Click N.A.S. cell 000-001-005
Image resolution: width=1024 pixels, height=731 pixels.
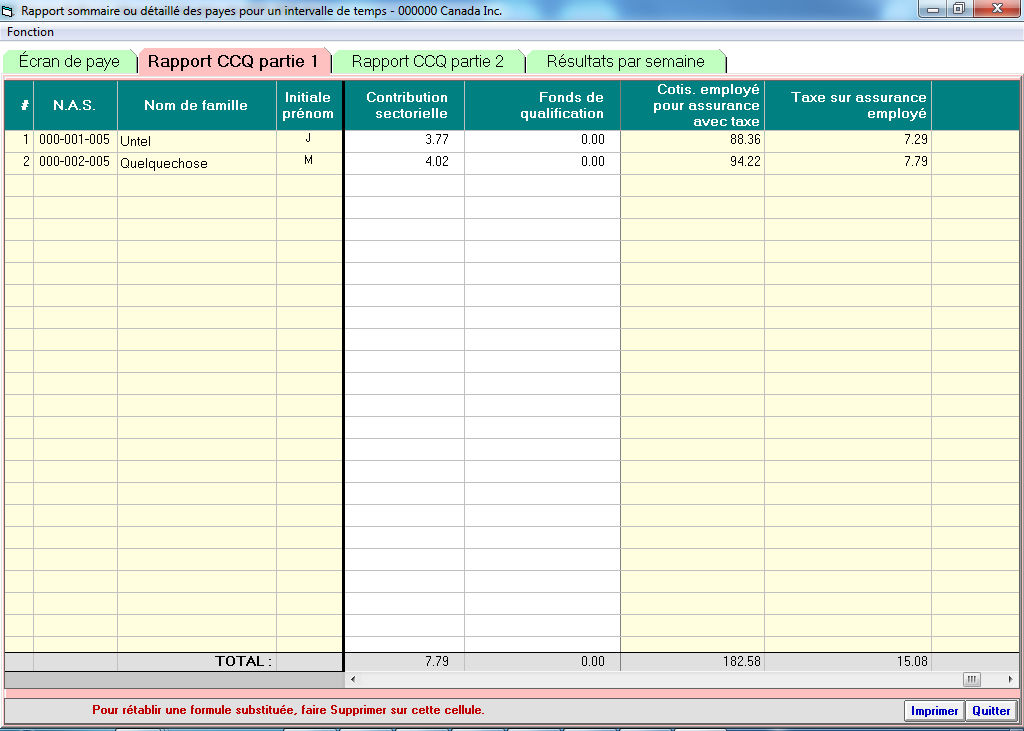(75, 140)
